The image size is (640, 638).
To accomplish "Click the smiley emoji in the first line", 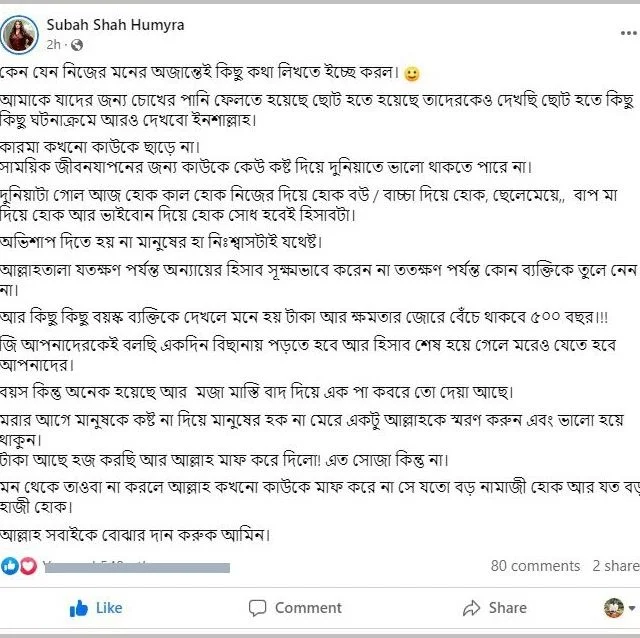I will [x=411, y=74].
